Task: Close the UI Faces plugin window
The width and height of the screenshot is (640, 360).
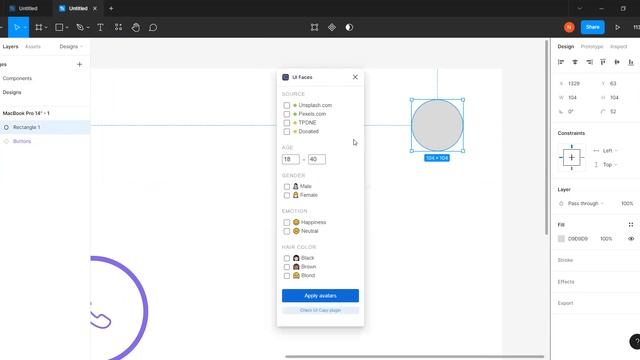Action: point(355,77)
